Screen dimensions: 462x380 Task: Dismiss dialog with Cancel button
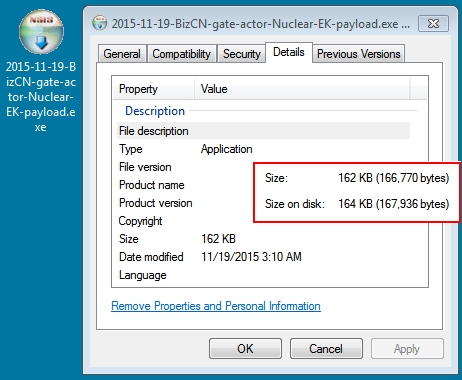(326, 349)
